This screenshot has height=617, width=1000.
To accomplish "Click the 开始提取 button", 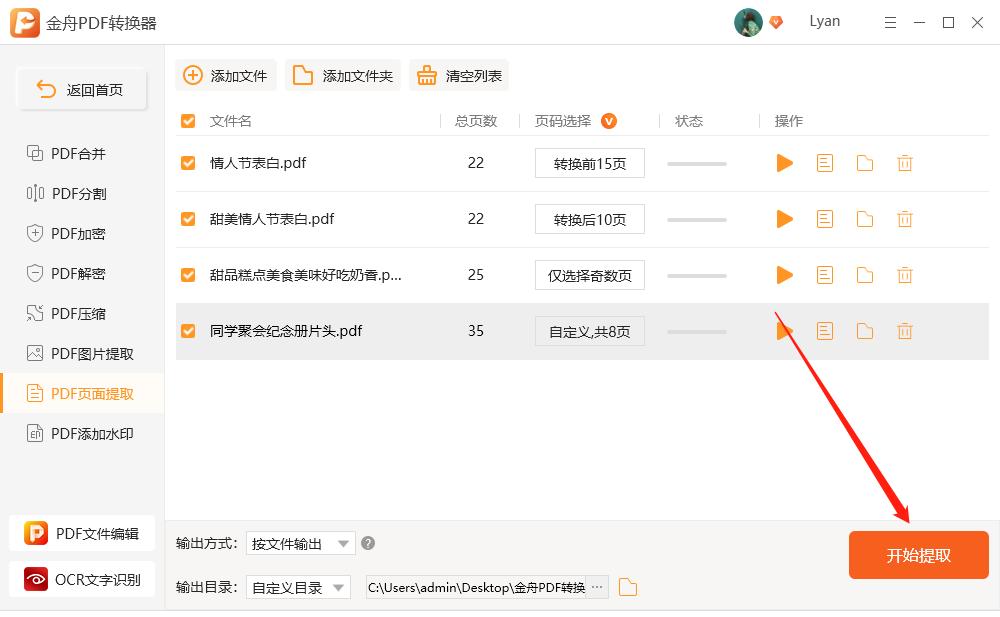I will [918, 555].
